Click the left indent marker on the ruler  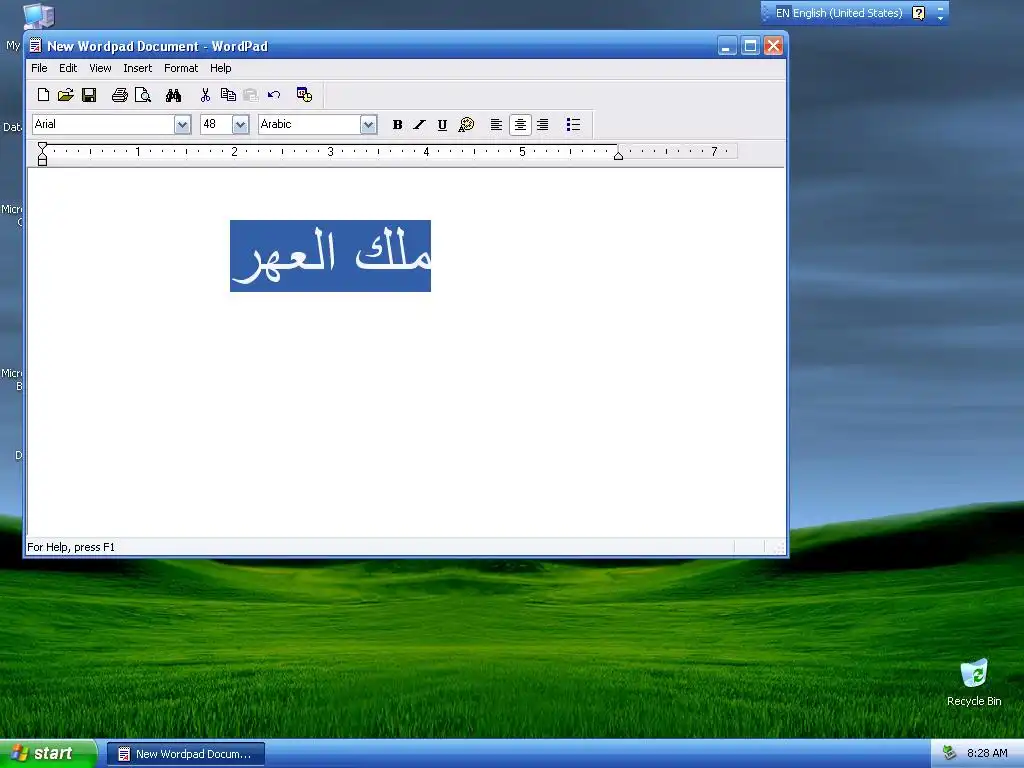pos(42,154)
